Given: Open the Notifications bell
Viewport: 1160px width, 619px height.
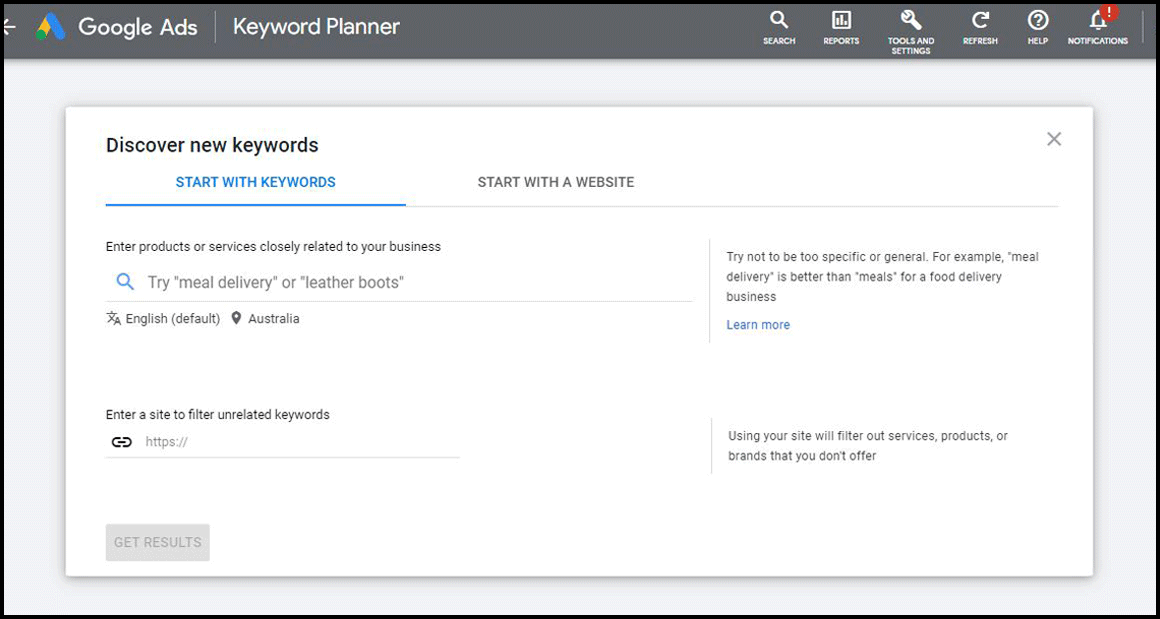Looking at the screenshot, I should (1097, 26).
